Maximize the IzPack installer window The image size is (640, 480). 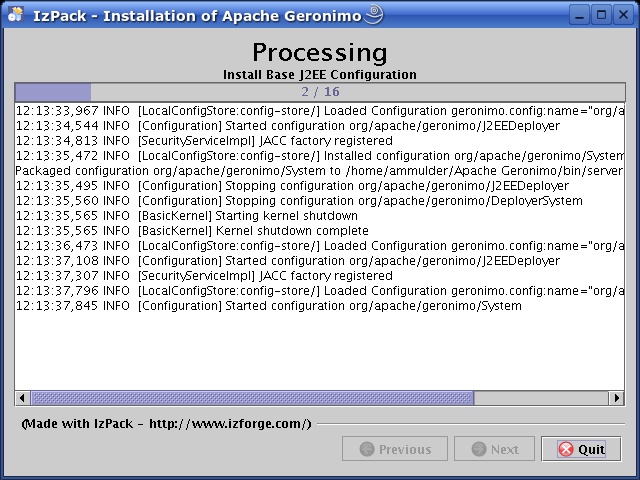click(x=601, y=16)
